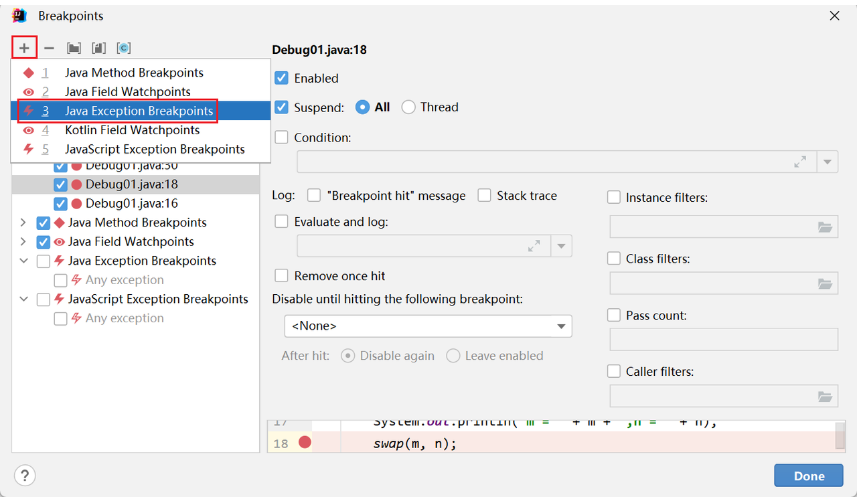
Task: Click the folder icon in Caller filters field
Action: pyautogui.click(x=825, y=396)
